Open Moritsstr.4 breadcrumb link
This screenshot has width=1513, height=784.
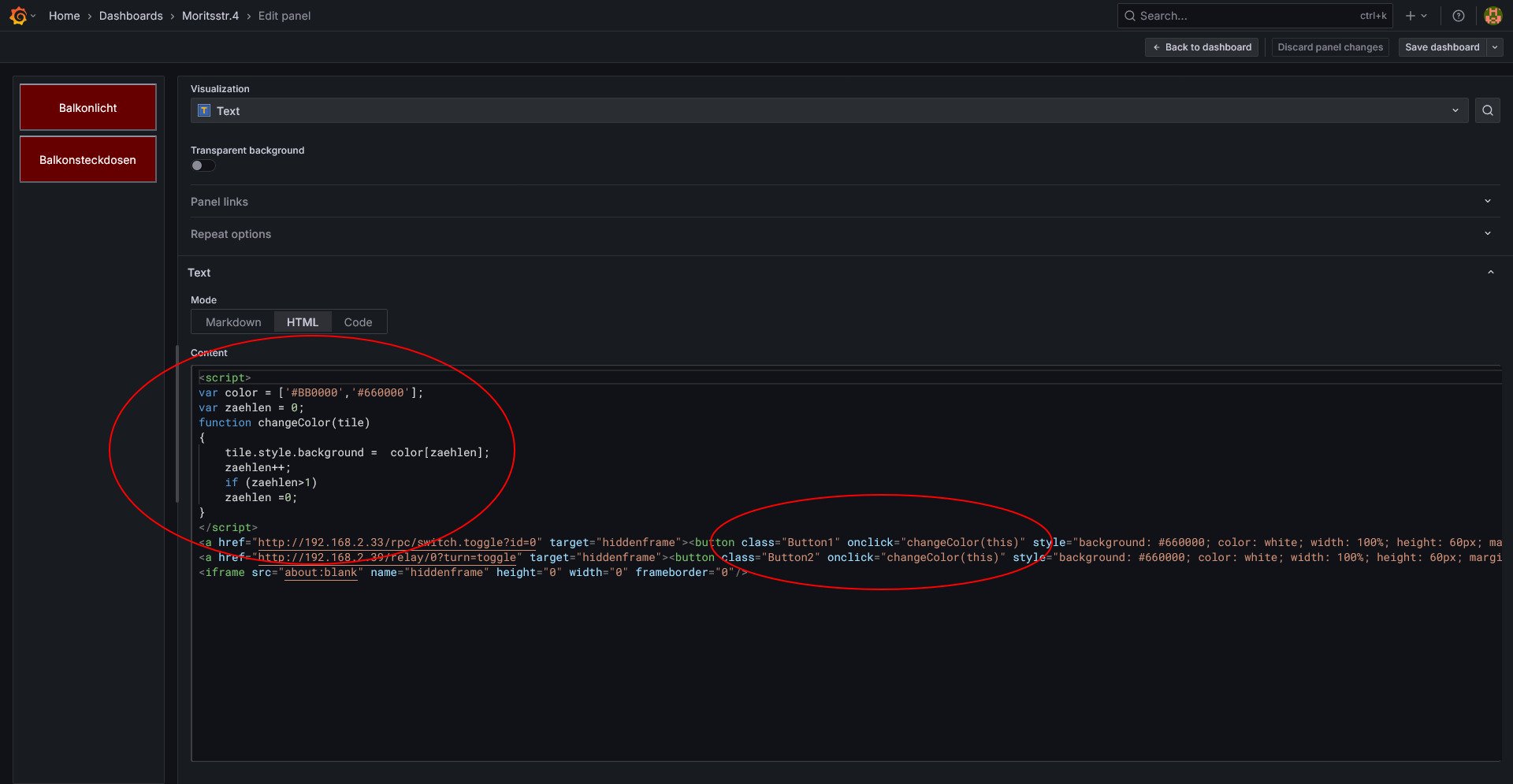pyautogui.click(x=210, y=16)
